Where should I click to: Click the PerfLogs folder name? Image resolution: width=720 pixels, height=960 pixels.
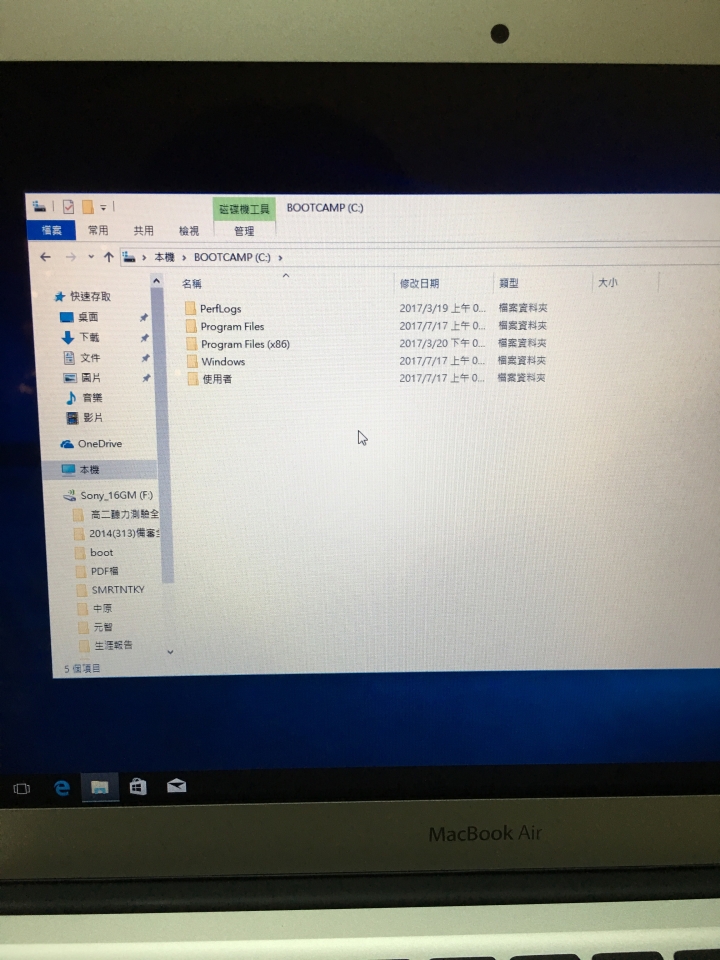tap(220, 309)
